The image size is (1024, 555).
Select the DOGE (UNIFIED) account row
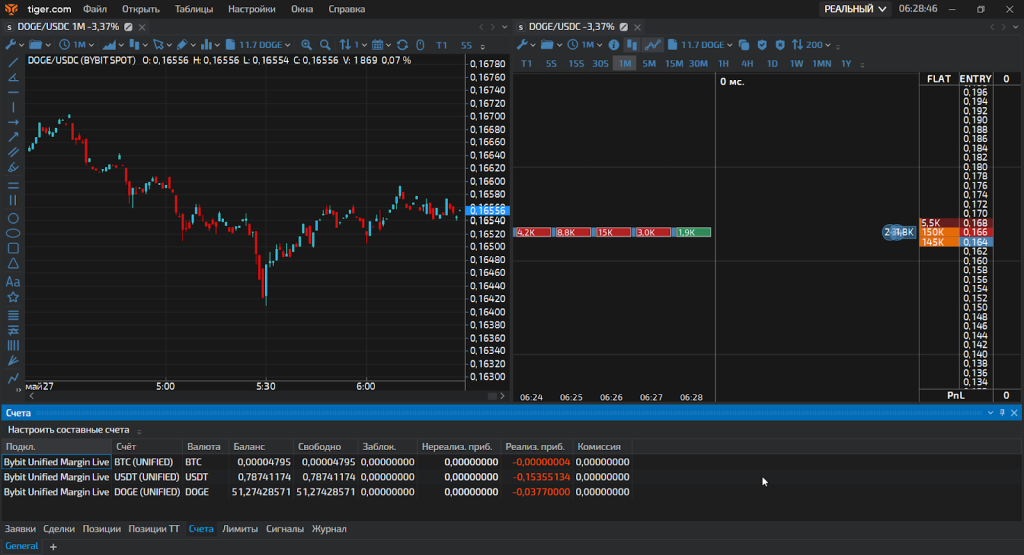click(147, 492)
